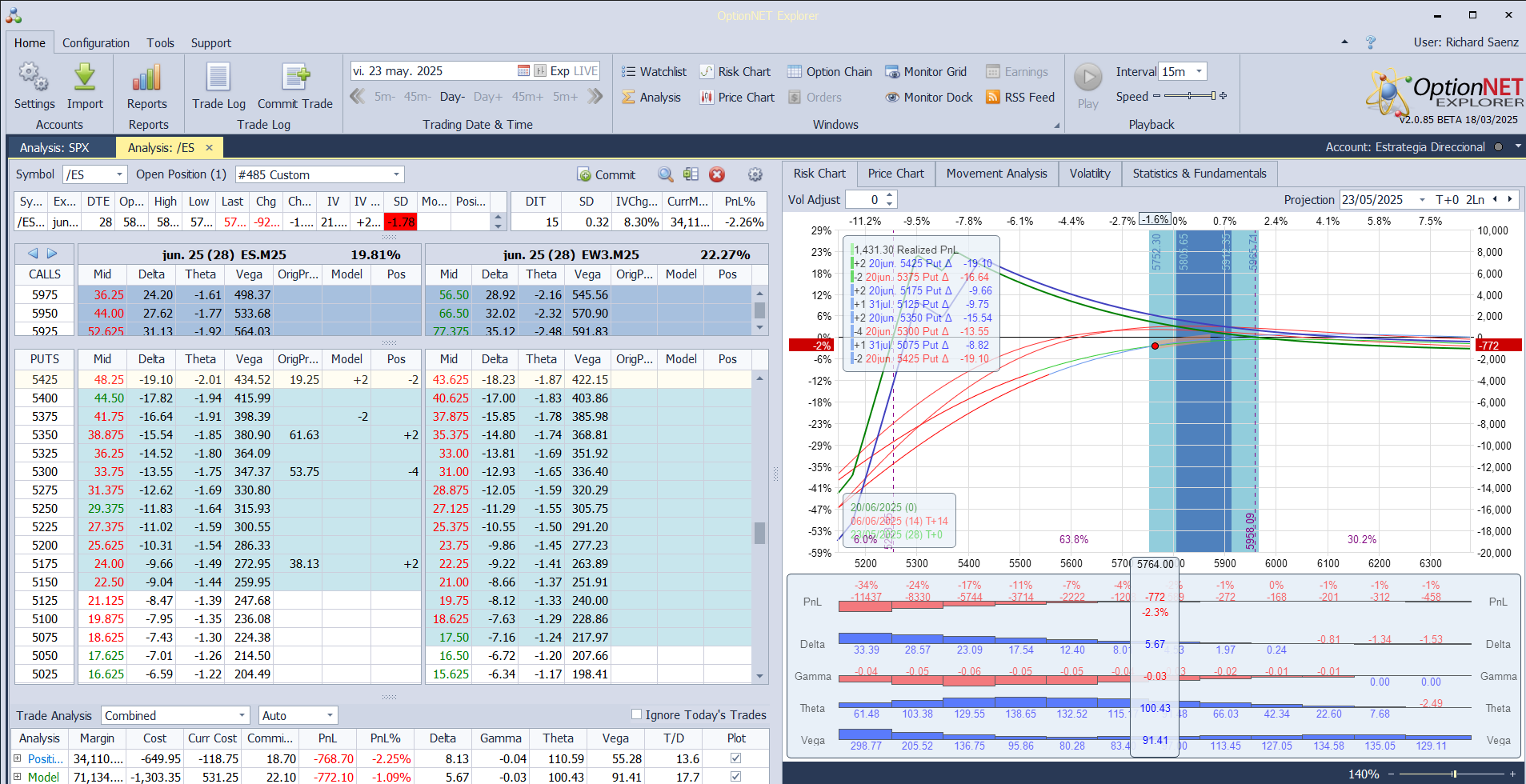Screen dimensions: 1526x784
Task: Open the Price Chart window from the ribbon
Action: coord(737,98)
